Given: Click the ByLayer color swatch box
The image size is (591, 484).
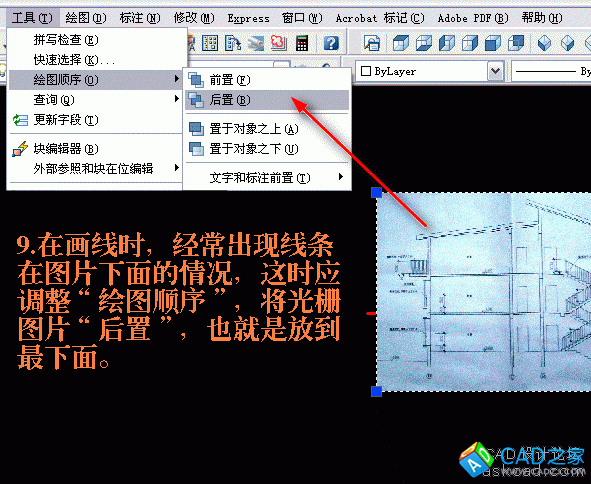Looking at the screenshot, I should point(366,71).
